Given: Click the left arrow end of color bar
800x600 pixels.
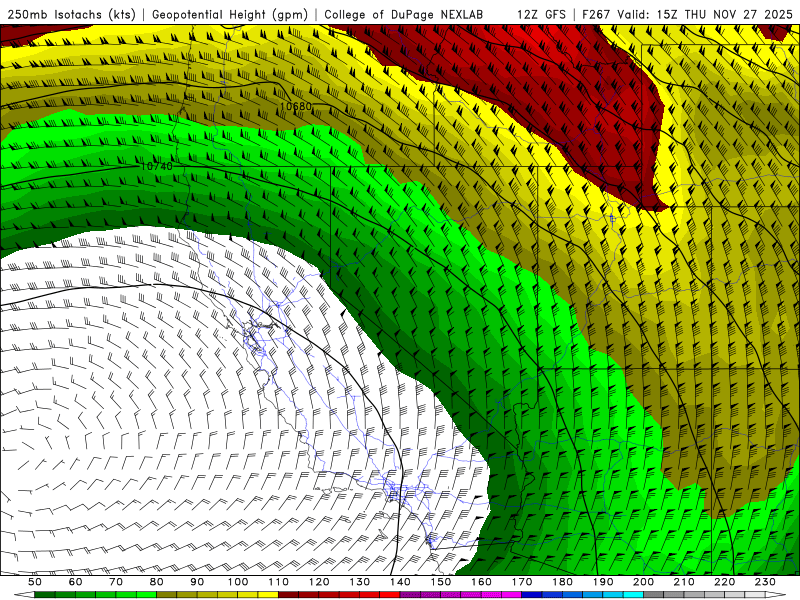Looking at the screenshot, I should point(24,595).
